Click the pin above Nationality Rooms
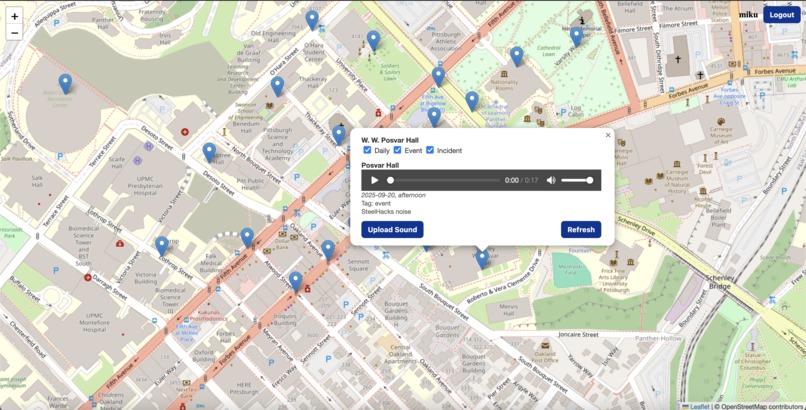The height and width of the screenshot is (410, 806). pos(516,57)
